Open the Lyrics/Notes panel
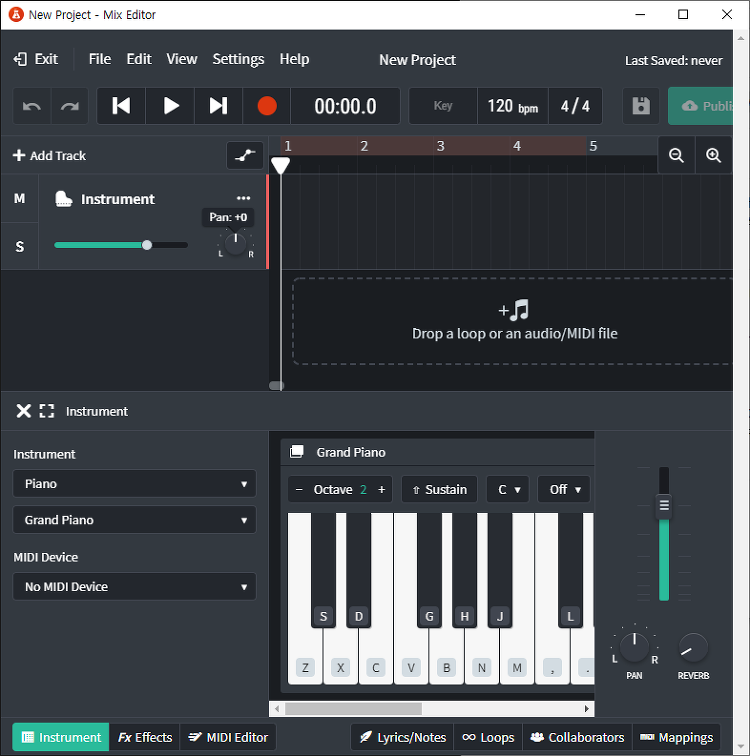Viewport: 750px width, 756px height. pos(402,737)
